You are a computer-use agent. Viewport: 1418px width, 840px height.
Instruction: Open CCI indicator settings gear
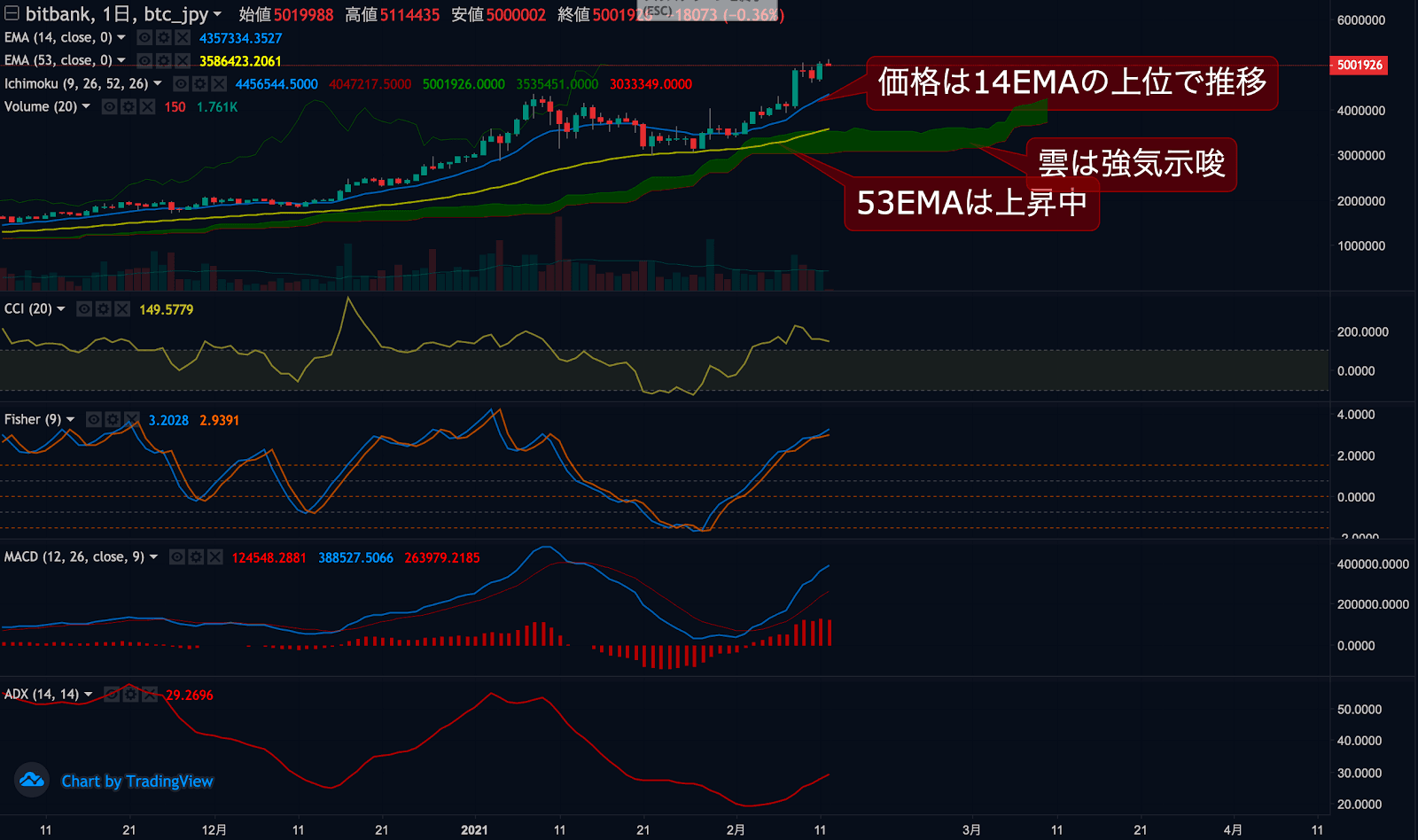tap(104, 309)
